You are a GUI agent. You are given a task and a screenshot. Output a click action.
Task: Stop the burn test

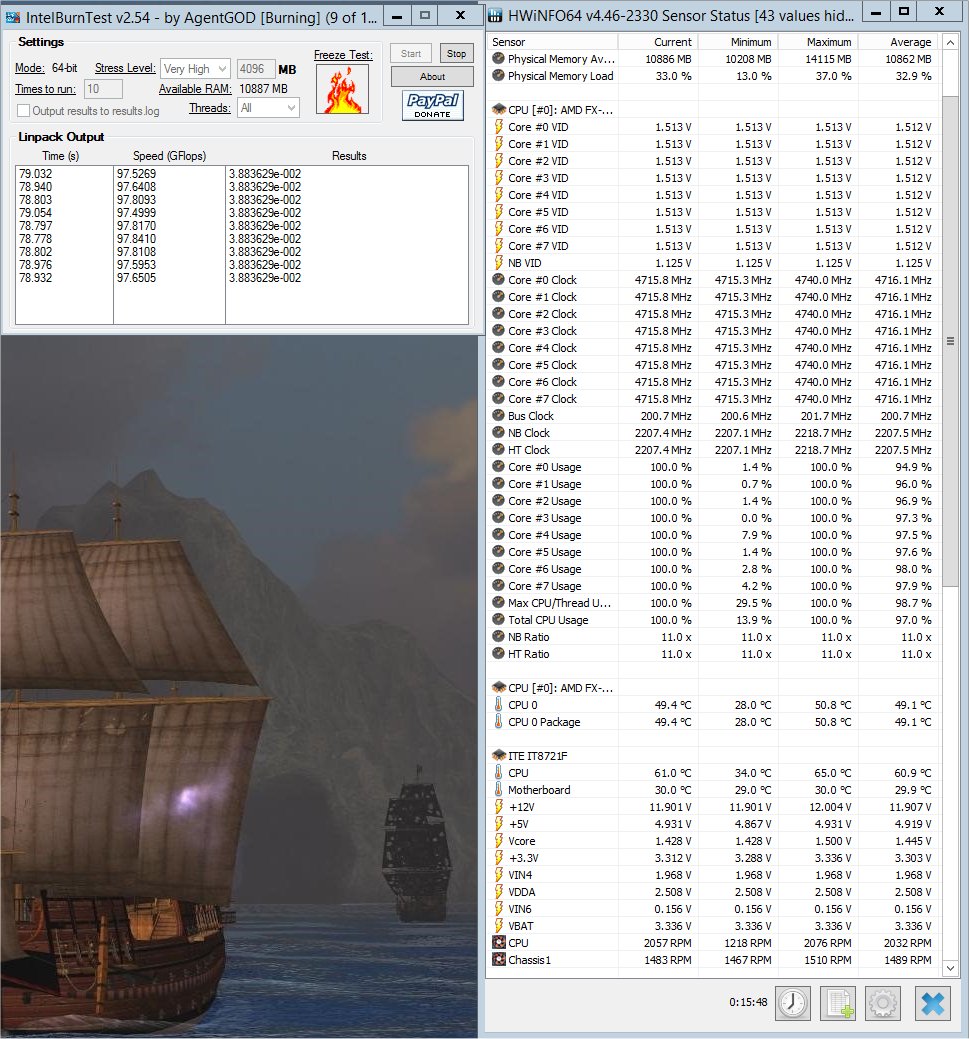[456, 54]
